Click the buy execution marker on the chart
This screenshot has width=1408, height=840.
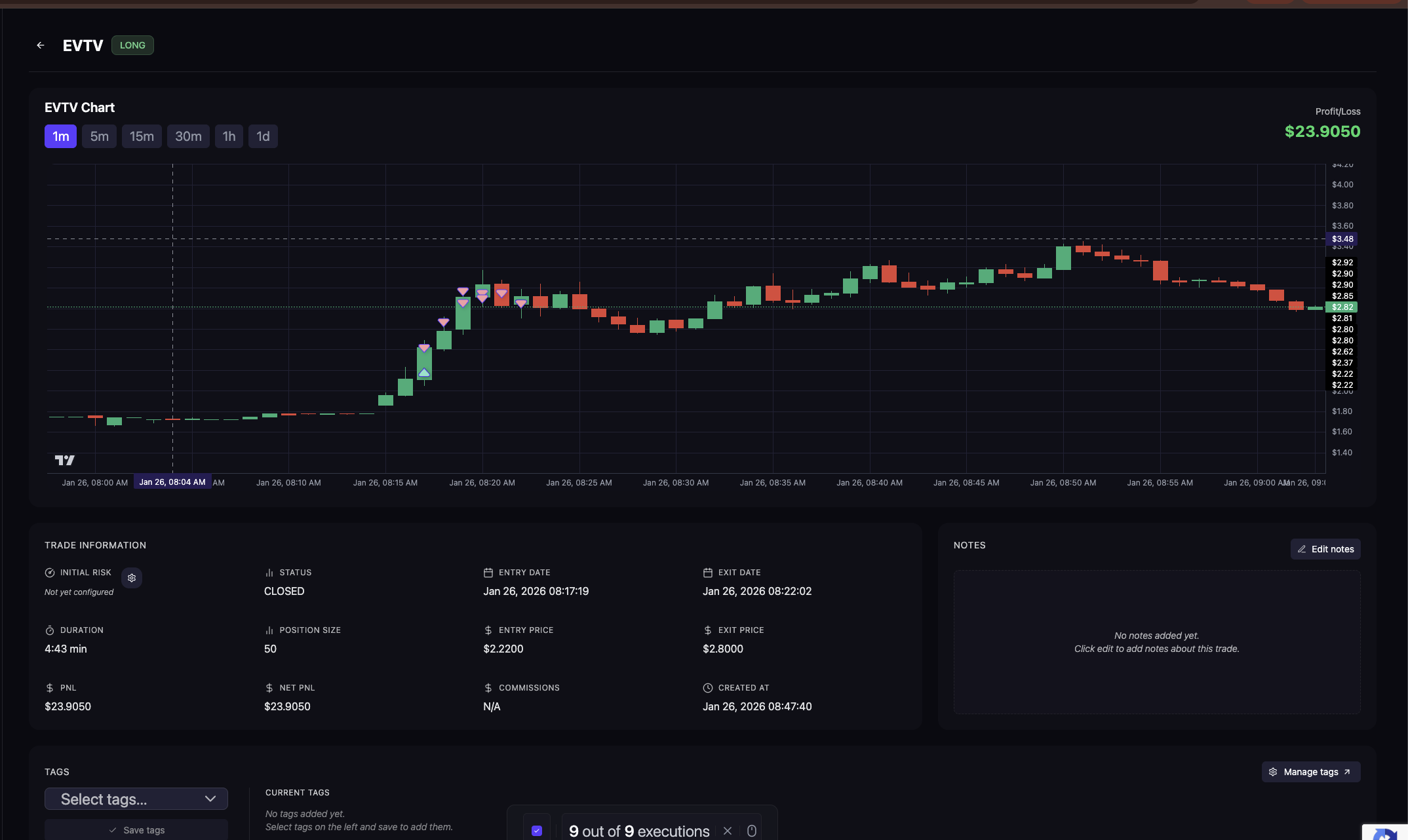coord(424,373)
